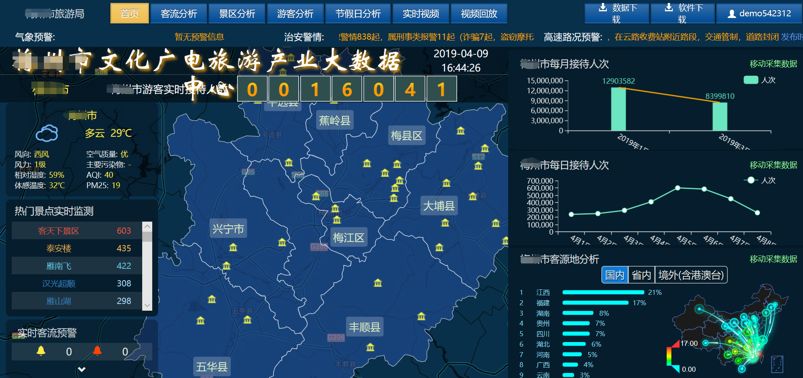Click the yellow bell alert icon
The image size is (803, 378).
point(40,351)
